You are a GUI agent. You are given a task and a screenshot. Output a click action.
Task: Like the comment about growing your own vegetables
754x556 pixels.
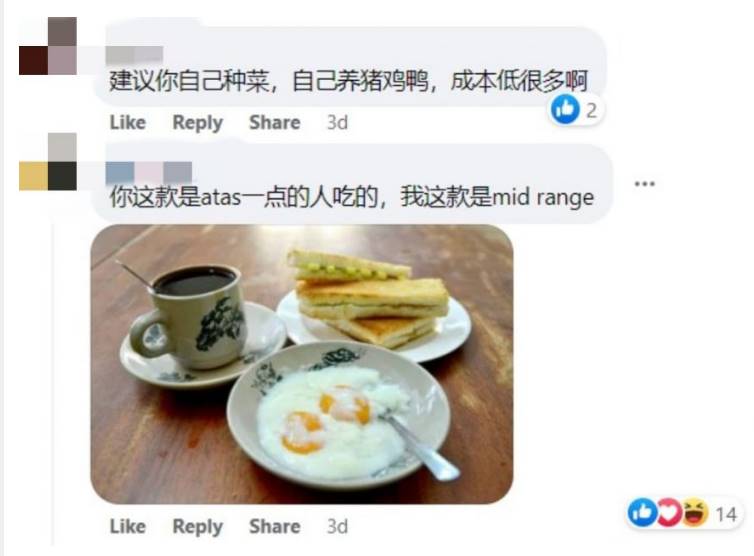click(127, 122)
